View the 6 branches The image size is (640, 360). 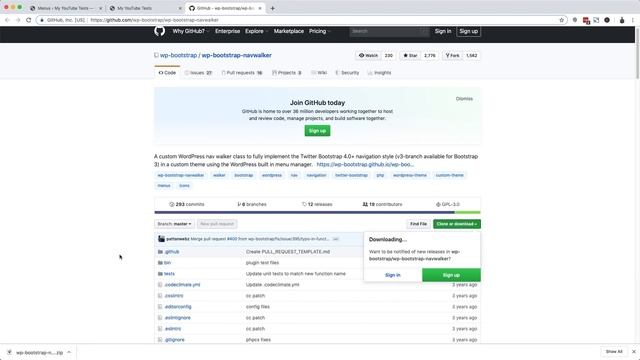point(252,204)
